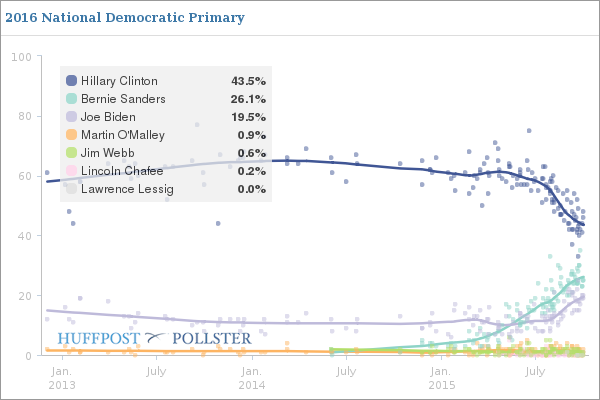Screen dimensions: 600x400
Task: Click Hillary Clinton's dark blue legend dot
Action: [71, 81]
